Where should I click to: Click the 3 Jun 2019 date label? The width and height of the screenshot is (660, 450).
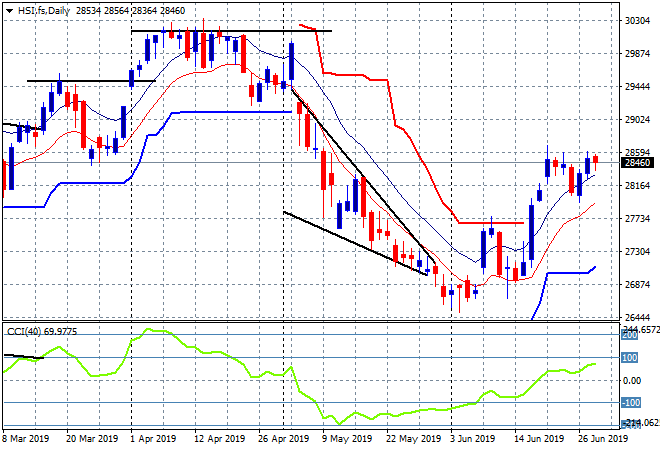click(x=473, y=439)
